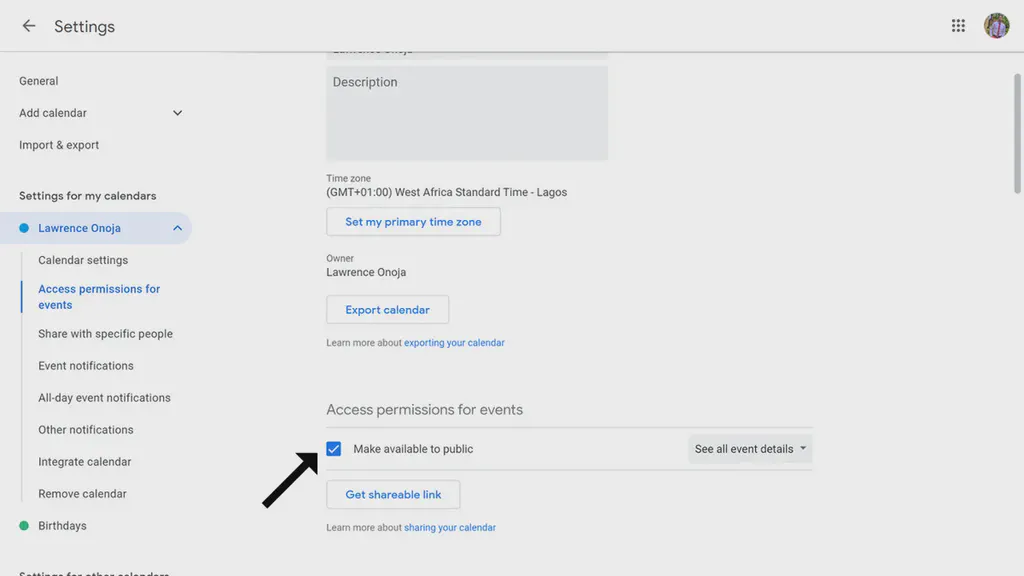
Task: Click the green color dot beside Birthdays
Action: pos(22,525)
